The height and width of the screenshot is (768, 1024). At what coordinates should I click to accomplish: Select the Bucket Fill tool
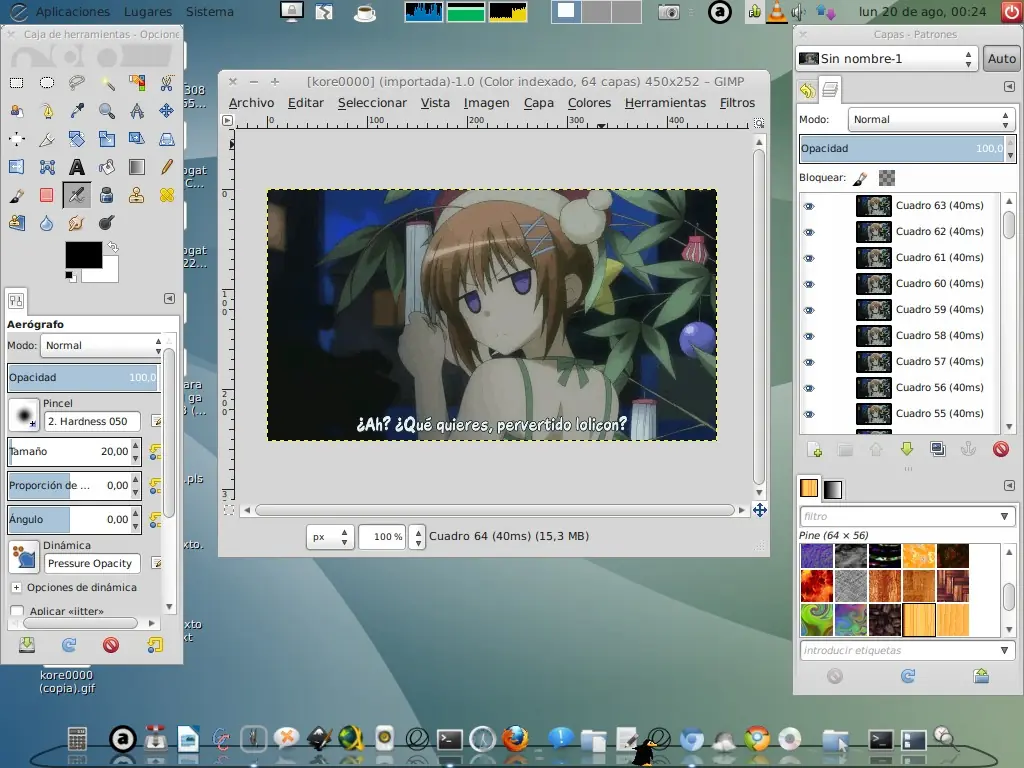point(107,167)
